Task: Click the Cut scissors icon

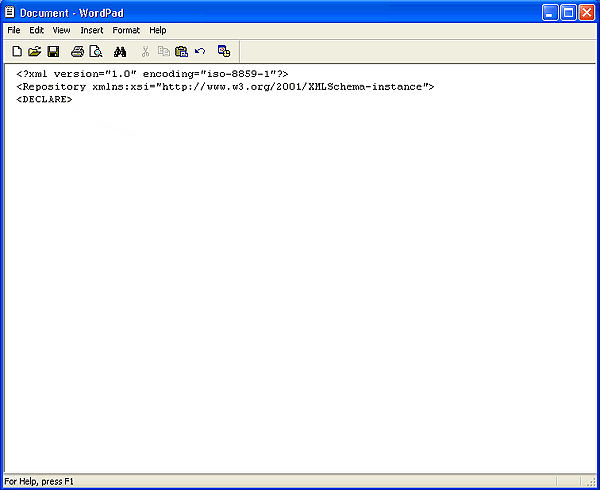Action: pyautogui.click(x=145, y=51)
